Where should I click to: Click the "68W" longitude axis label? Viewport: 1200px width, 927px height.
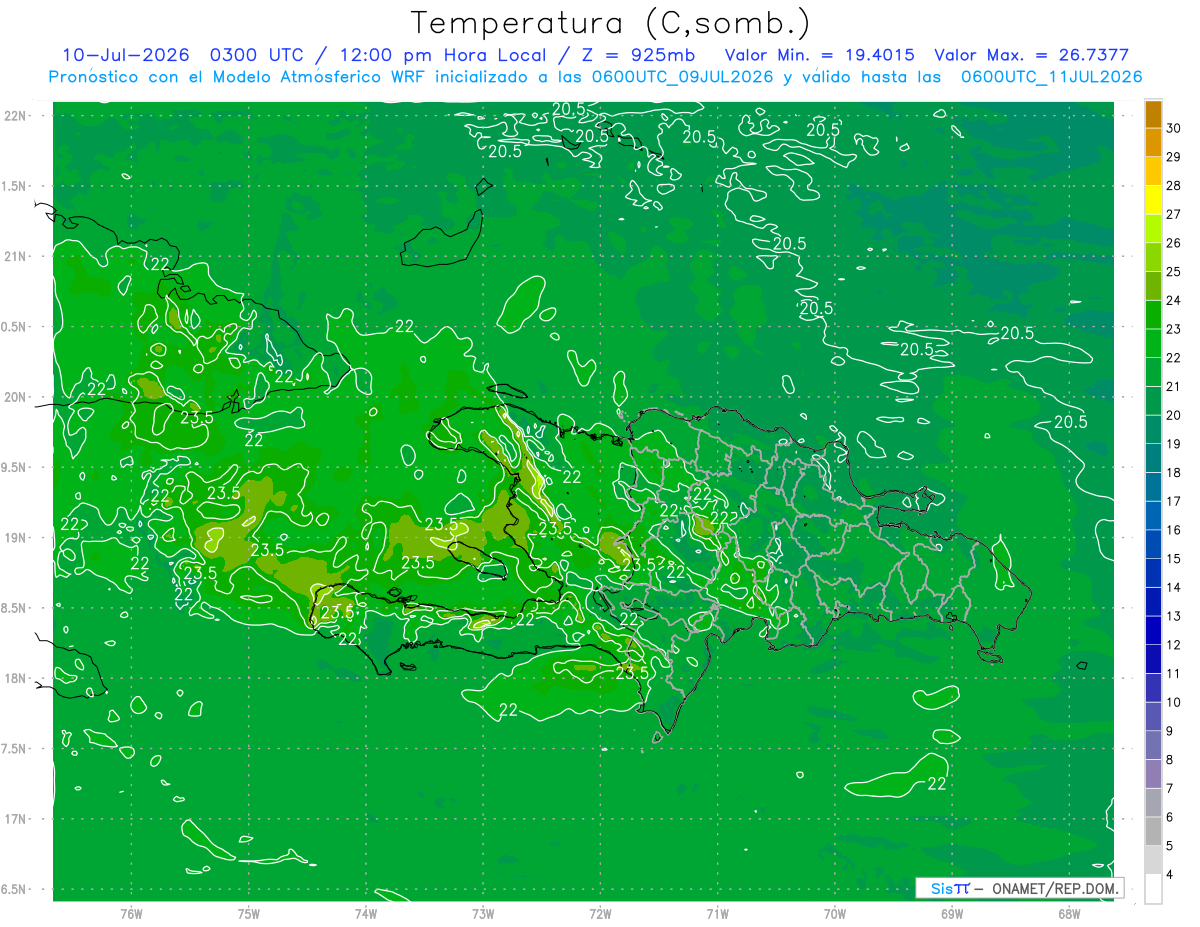pos(1069,913)
